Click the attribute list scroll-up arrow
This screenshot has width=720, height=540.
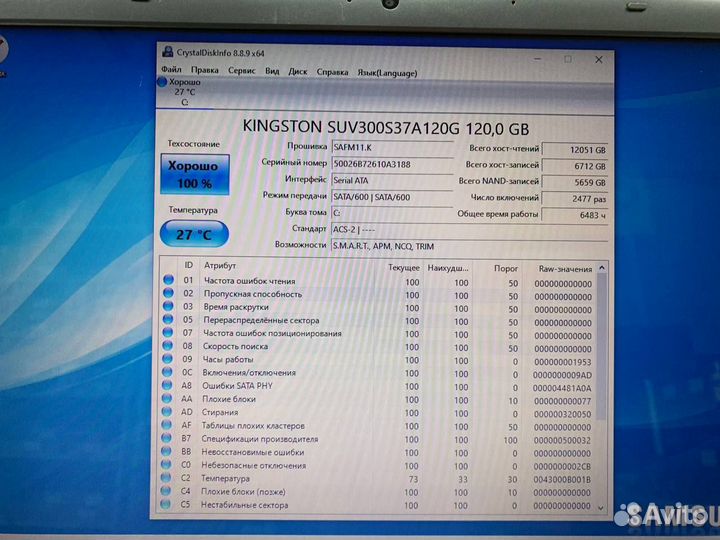coord(602,267)
